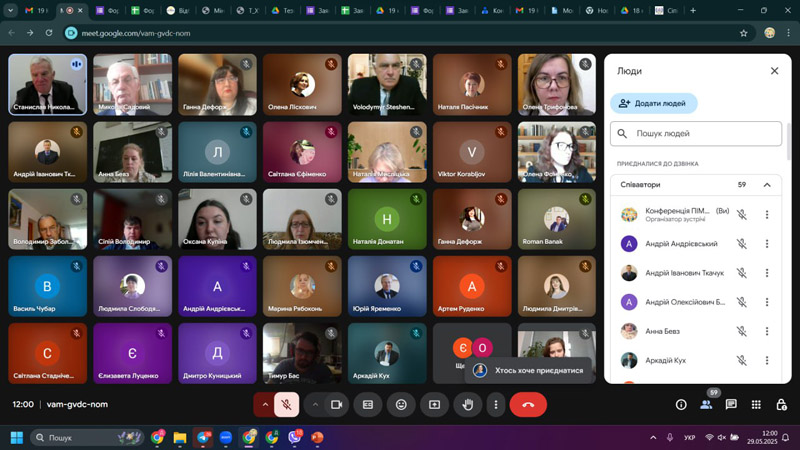800x450 pixels.
Task: Toggle the camera on or off
Action: click(x=337, y=404)
